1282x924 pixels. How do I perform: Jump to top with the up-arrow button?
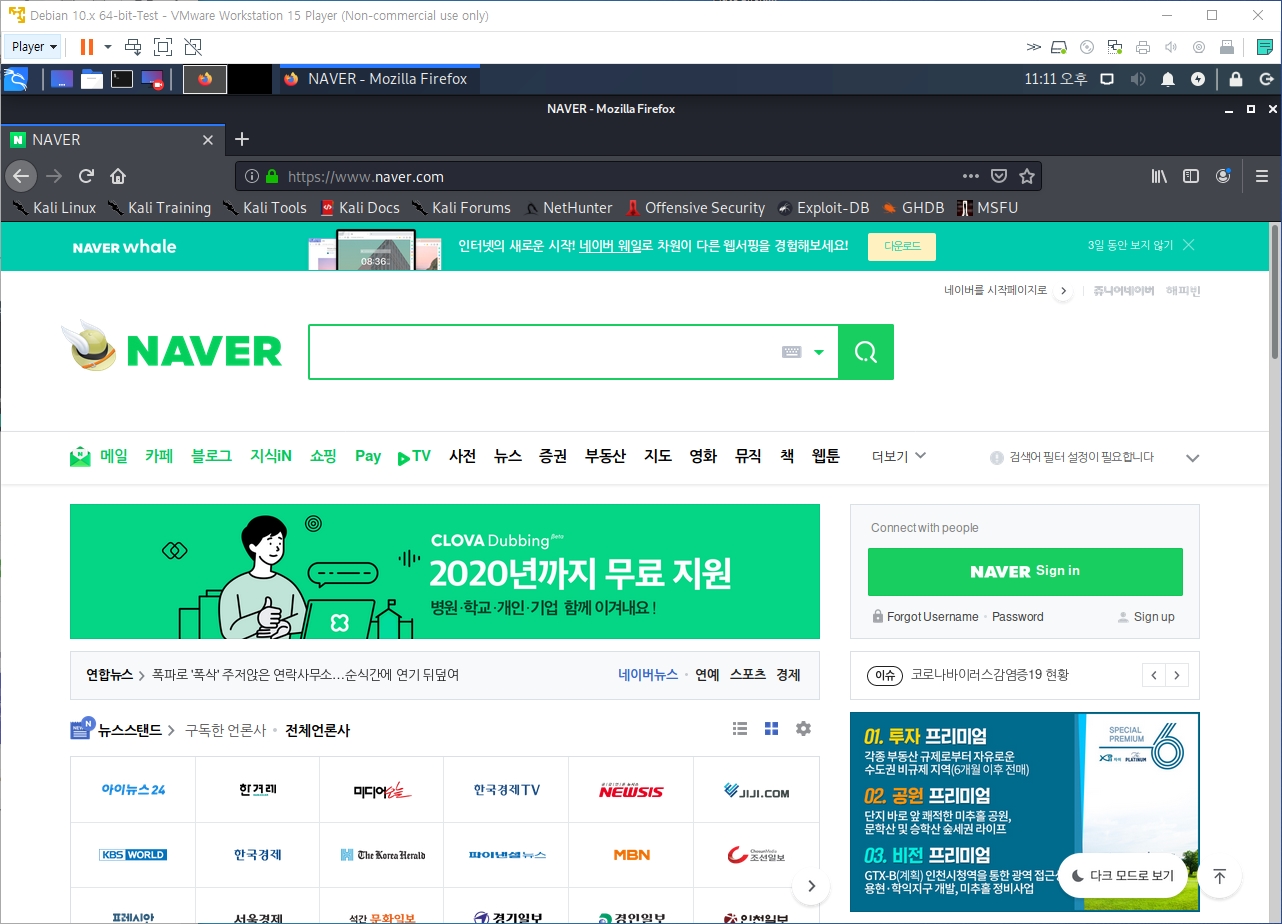pyautogui.click(x=1219, y=876)
